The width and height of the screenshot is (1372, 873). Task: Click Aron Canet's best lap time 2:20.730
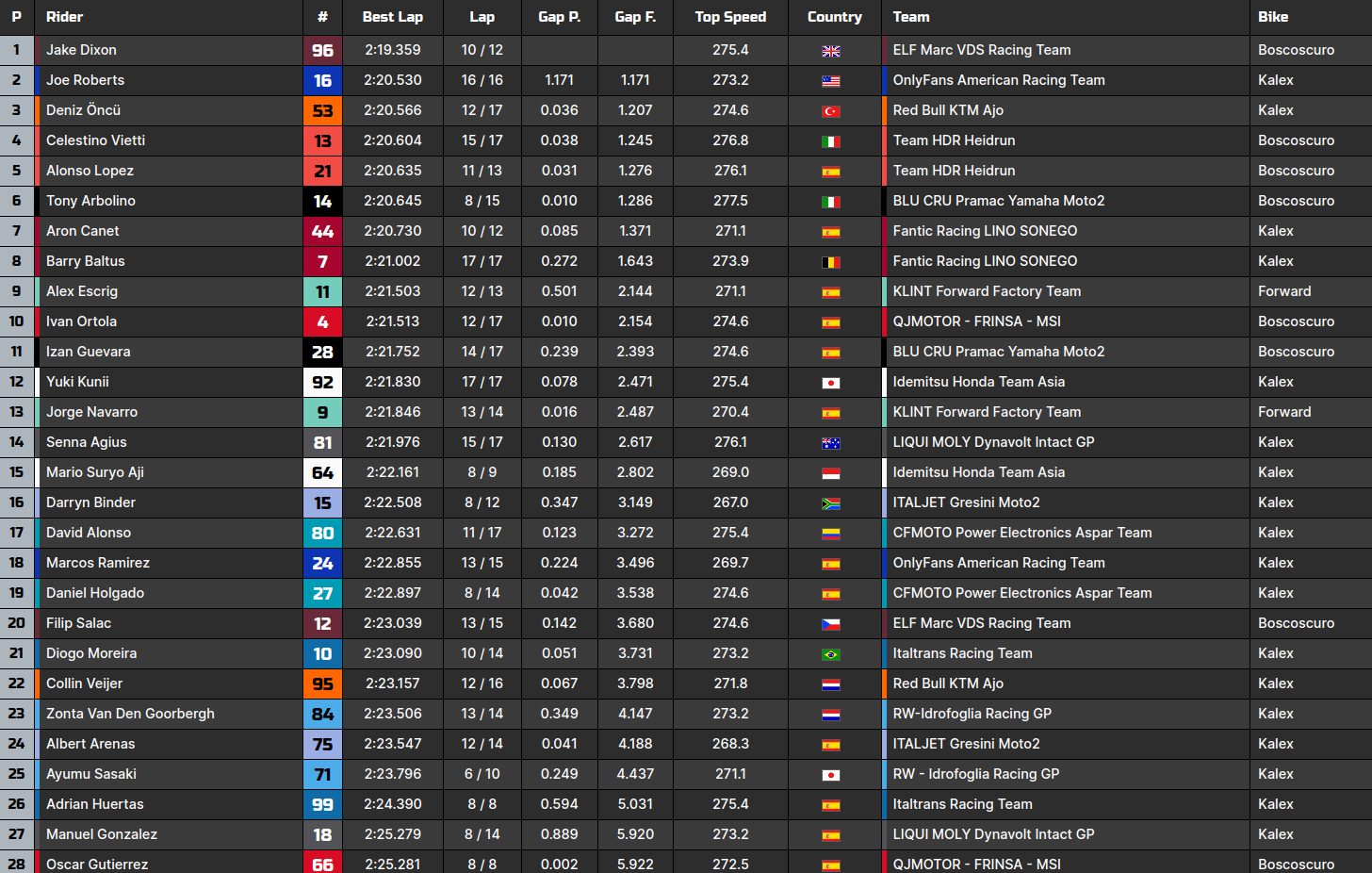click(392, 231)
